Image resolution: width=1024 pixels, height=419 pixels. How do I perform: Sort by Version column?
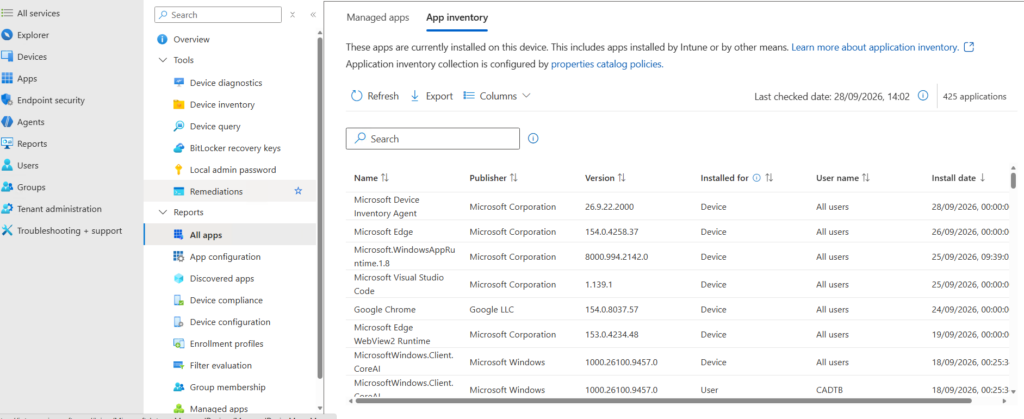tap(605, 178)
